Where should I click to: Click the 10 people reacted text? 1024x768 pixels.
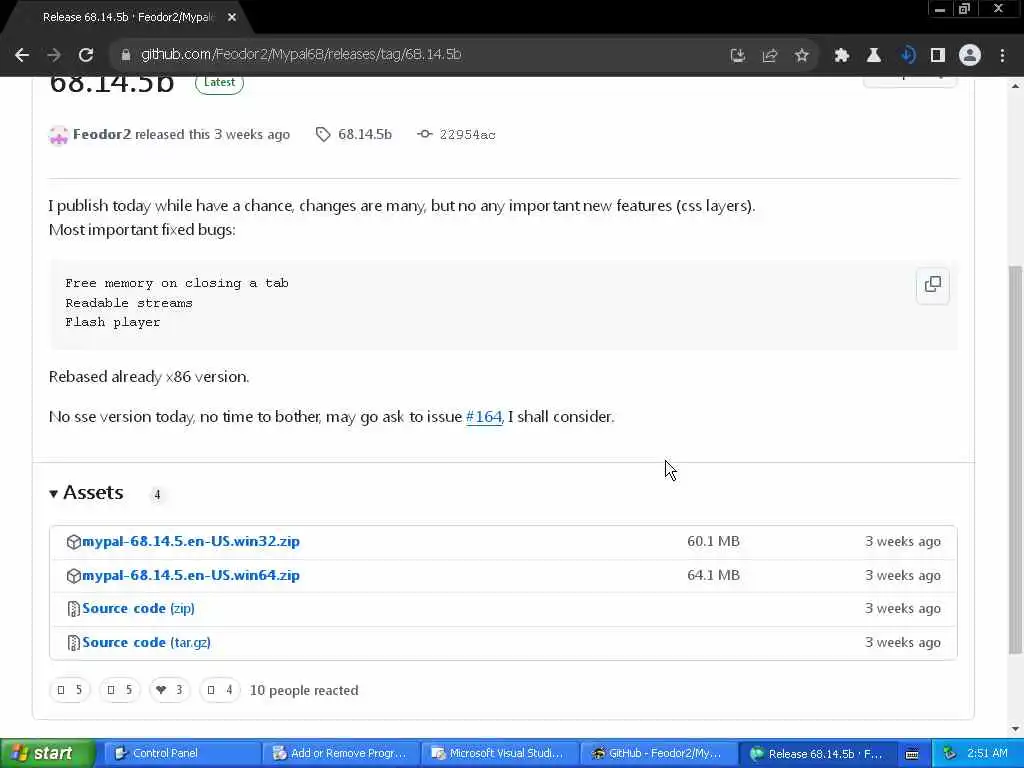304,690
